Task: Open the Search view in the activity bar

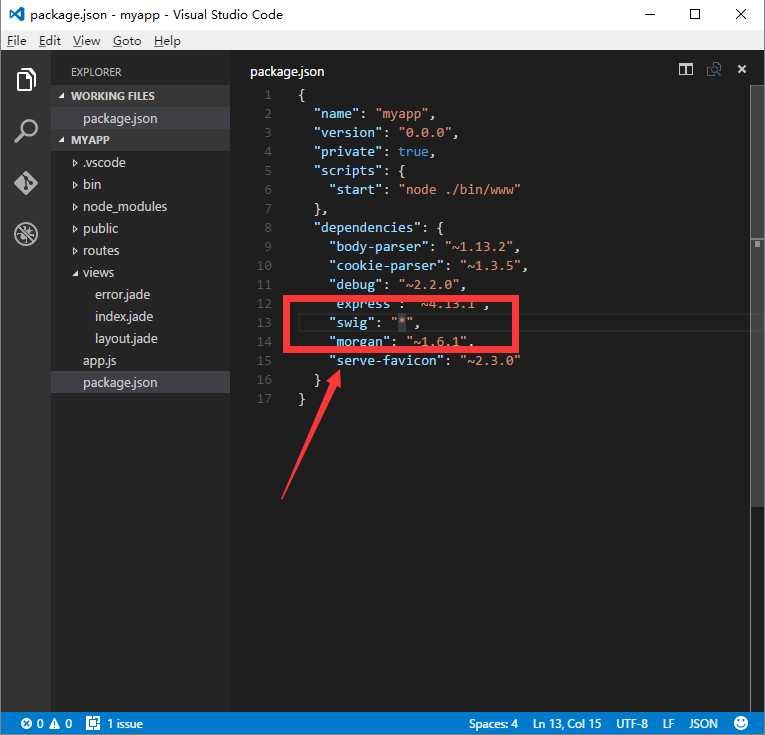Action: [x=26, y=131]
